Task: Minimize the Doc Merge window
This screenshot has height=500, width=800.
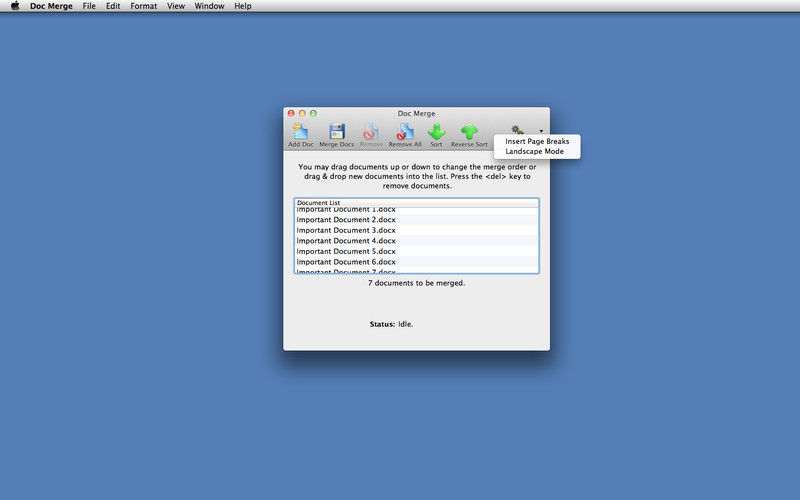Action: tap(302, 113)
